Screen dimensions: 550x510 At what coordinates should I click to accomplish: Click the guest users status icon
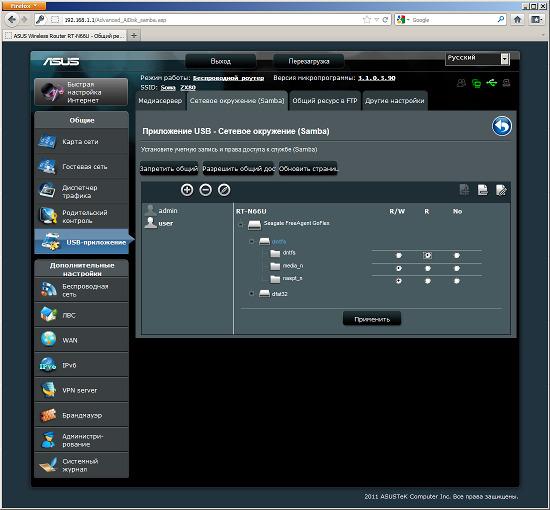point(461,83)
